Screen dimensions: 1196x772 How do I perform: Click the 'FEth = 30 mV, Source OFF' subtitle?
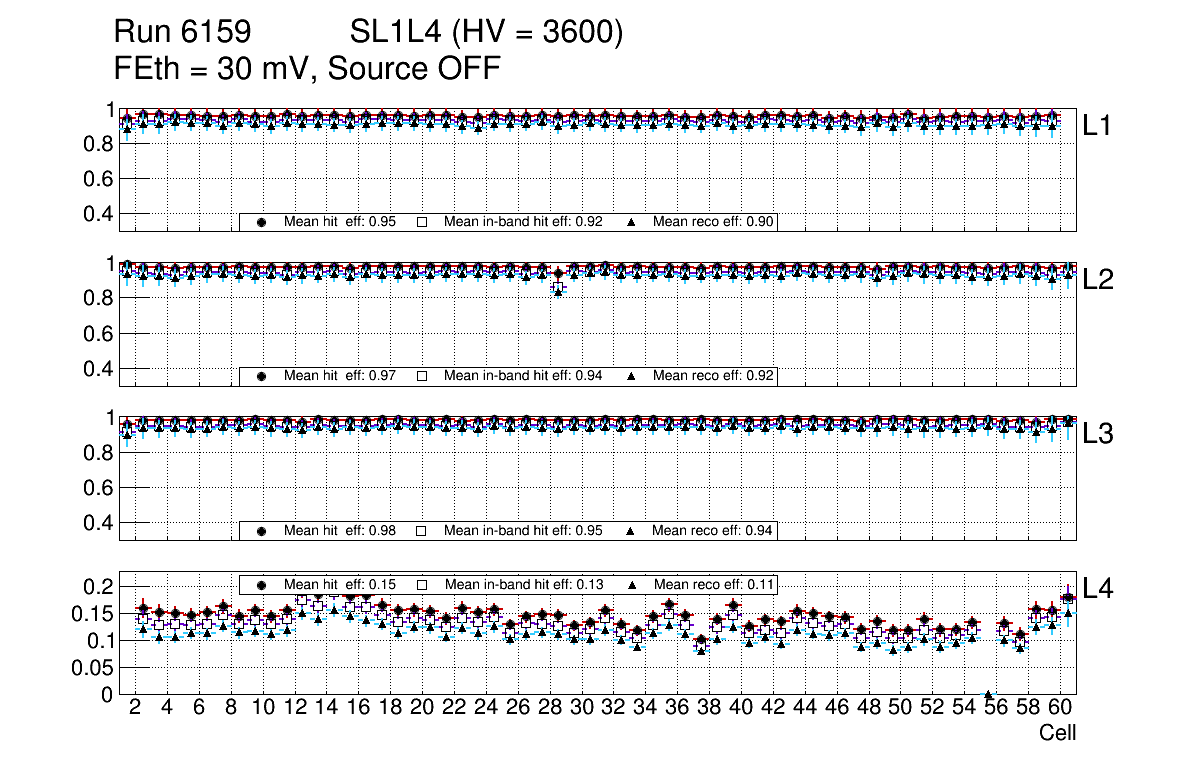[307, 69]
